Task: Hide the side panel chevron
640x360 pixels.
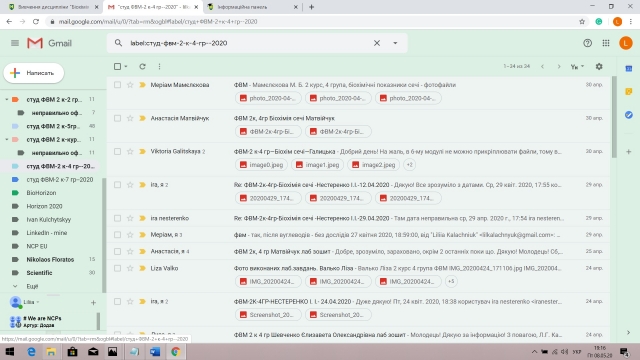Action: pyautogui.click(x=629, y=332)
